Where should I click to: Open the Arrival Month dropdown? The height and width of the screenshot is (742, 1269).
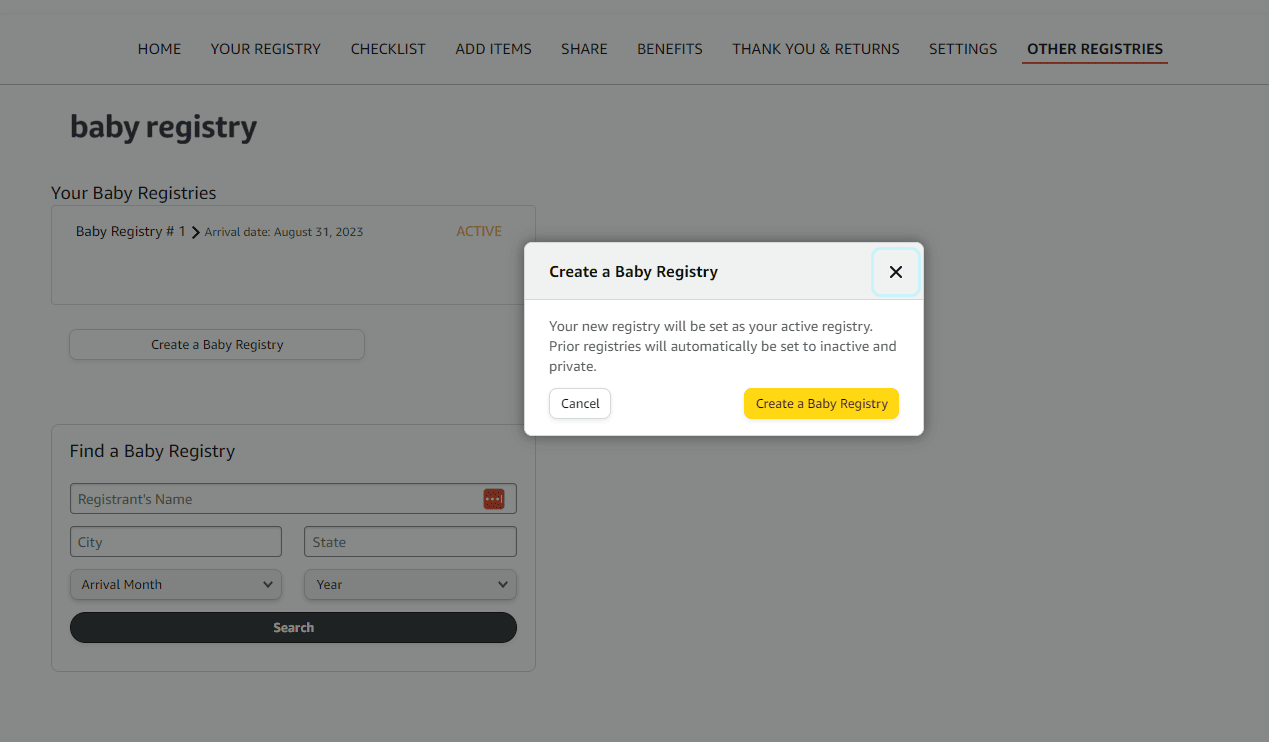(x=175, y=584)
